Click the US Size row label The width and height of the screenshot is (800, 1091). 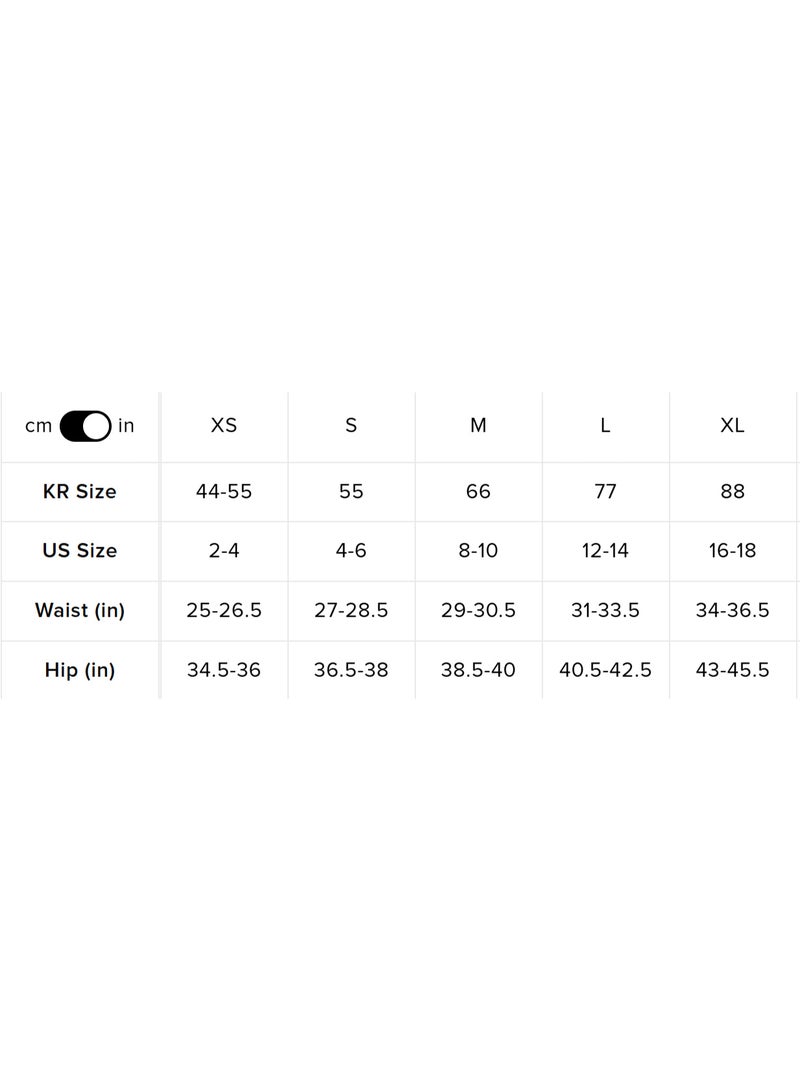coord(80,550)
